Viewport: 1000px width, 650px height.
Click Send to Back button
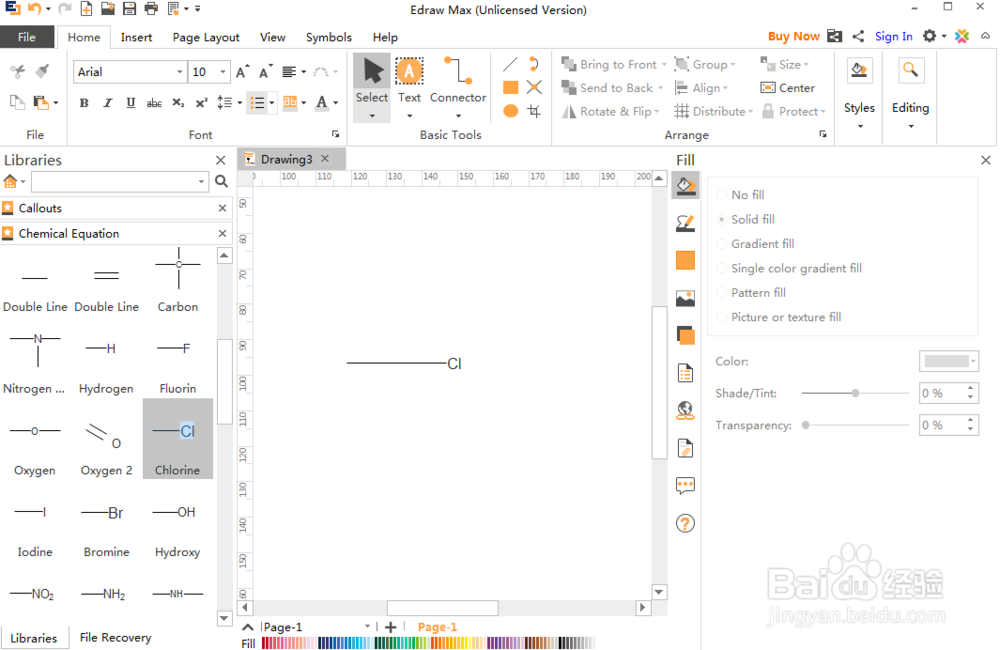tap(608, 88)
